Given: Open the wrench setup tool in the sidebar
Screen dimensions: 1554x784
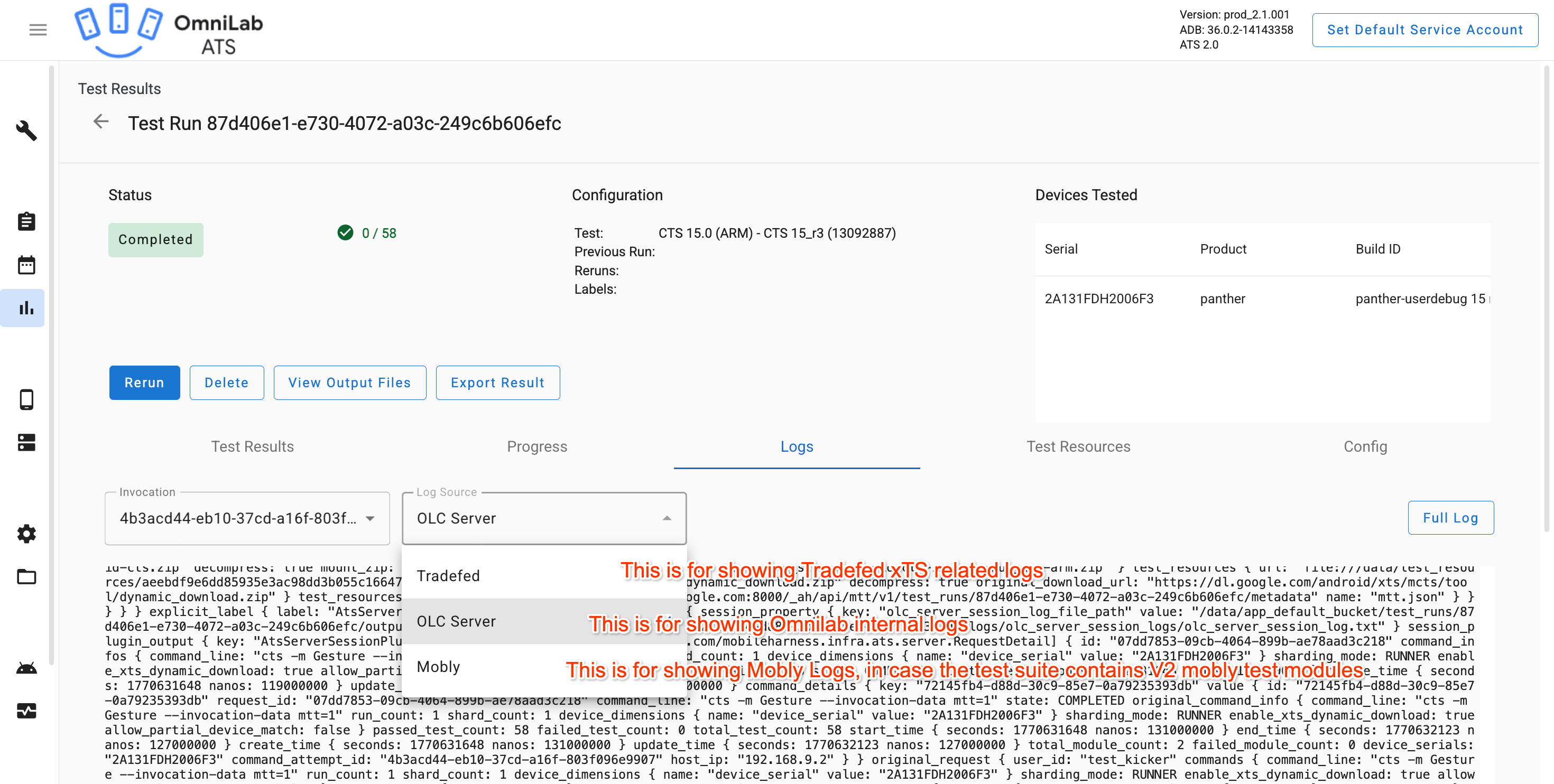Looking at the screenshot, I should (x=26, y=131).
